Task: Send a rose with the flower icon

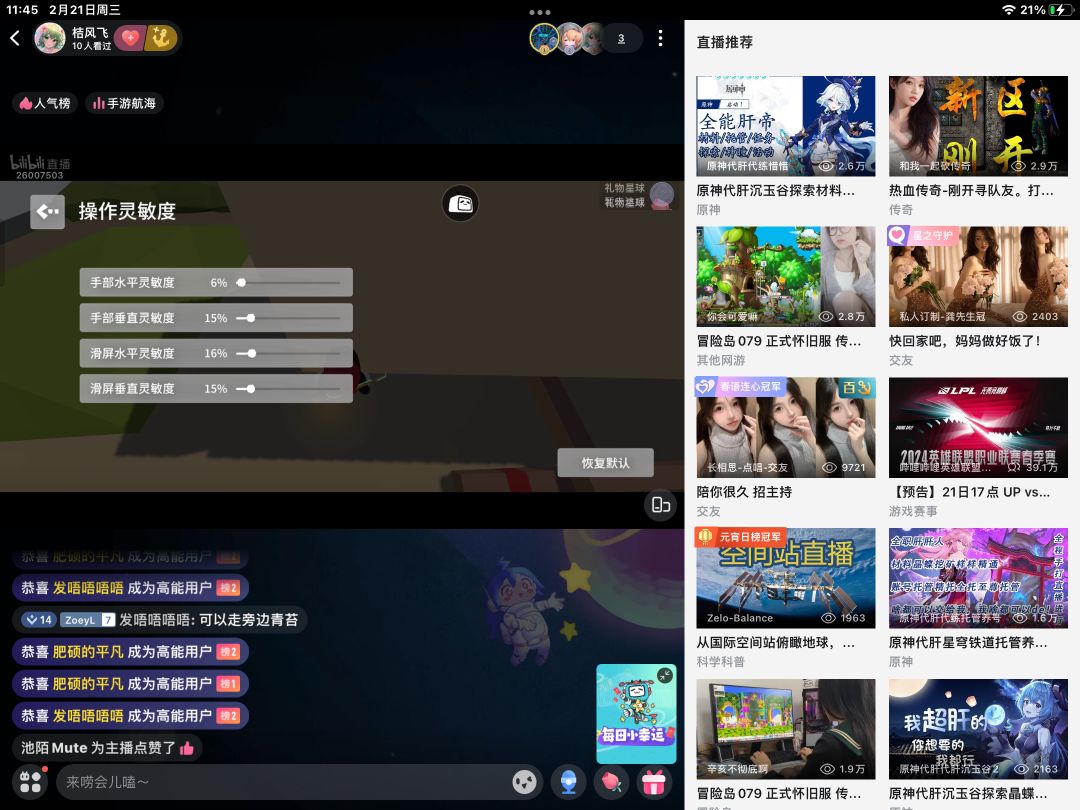Action: (x=611, y=782)
